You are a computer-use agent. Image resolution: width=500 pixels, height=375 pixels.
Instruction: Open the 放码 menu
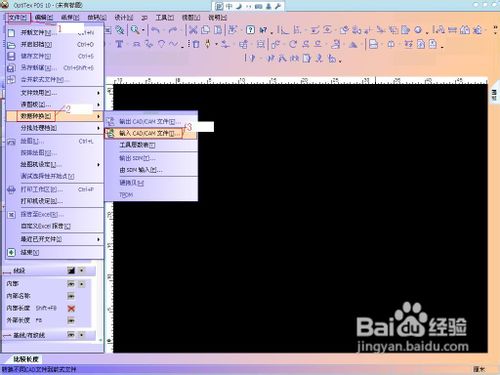(x=97, y=18)
